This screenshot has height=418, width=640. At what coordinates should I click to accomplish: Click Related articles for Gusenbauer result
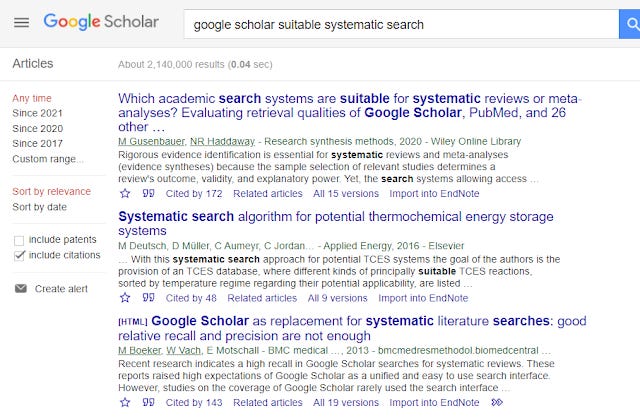click(x=268, y=193)
